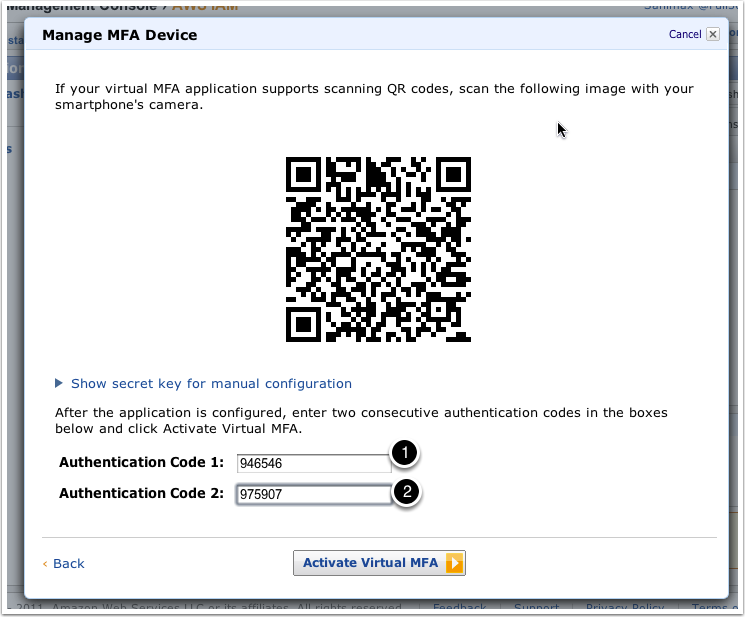Click the Cancel link in dialog header
The height and width of the screenshot is (617, 745).
click(x=685, y=34)
